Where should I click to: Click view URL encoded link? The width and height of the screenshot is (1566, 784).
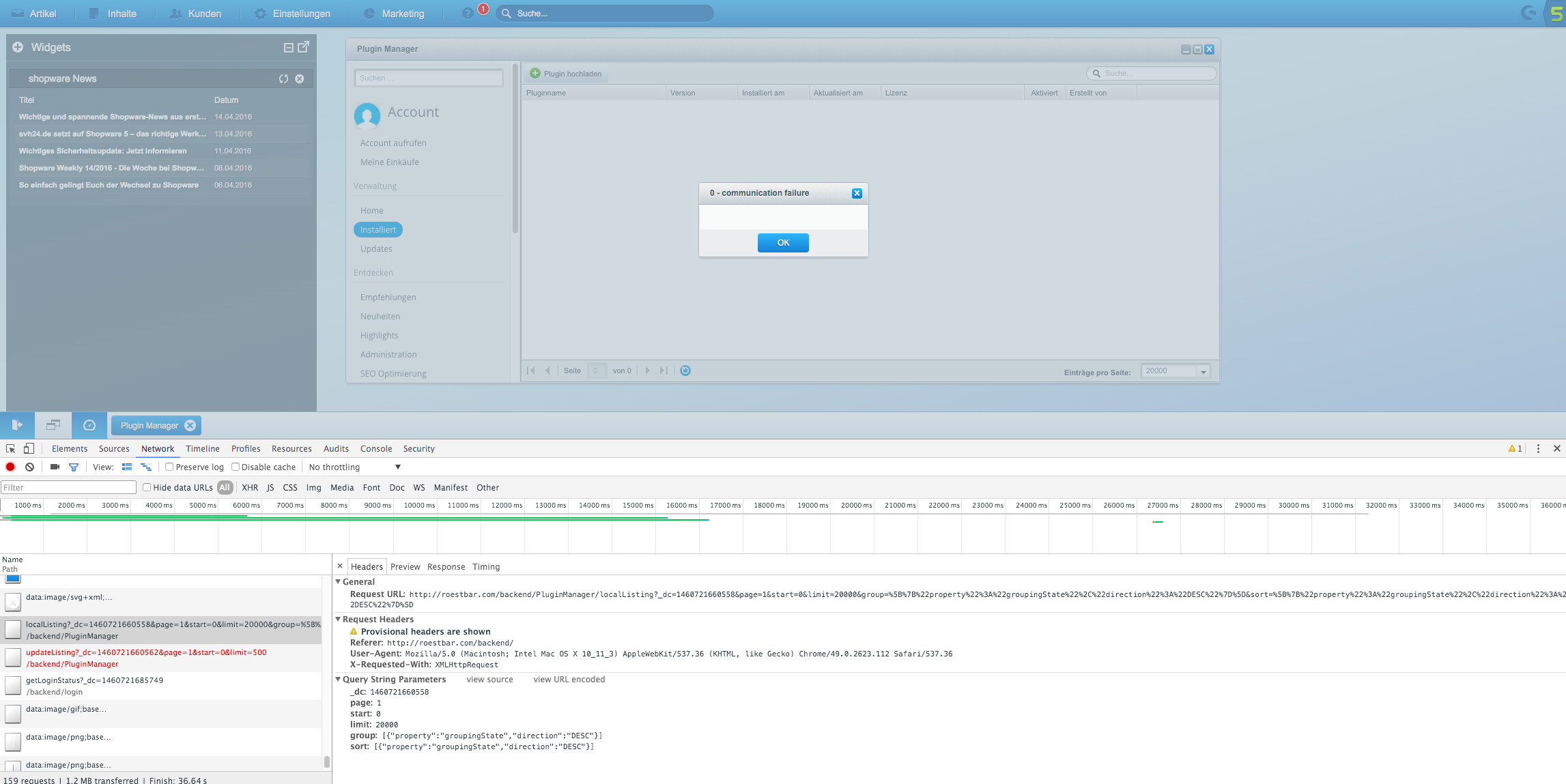569,679
